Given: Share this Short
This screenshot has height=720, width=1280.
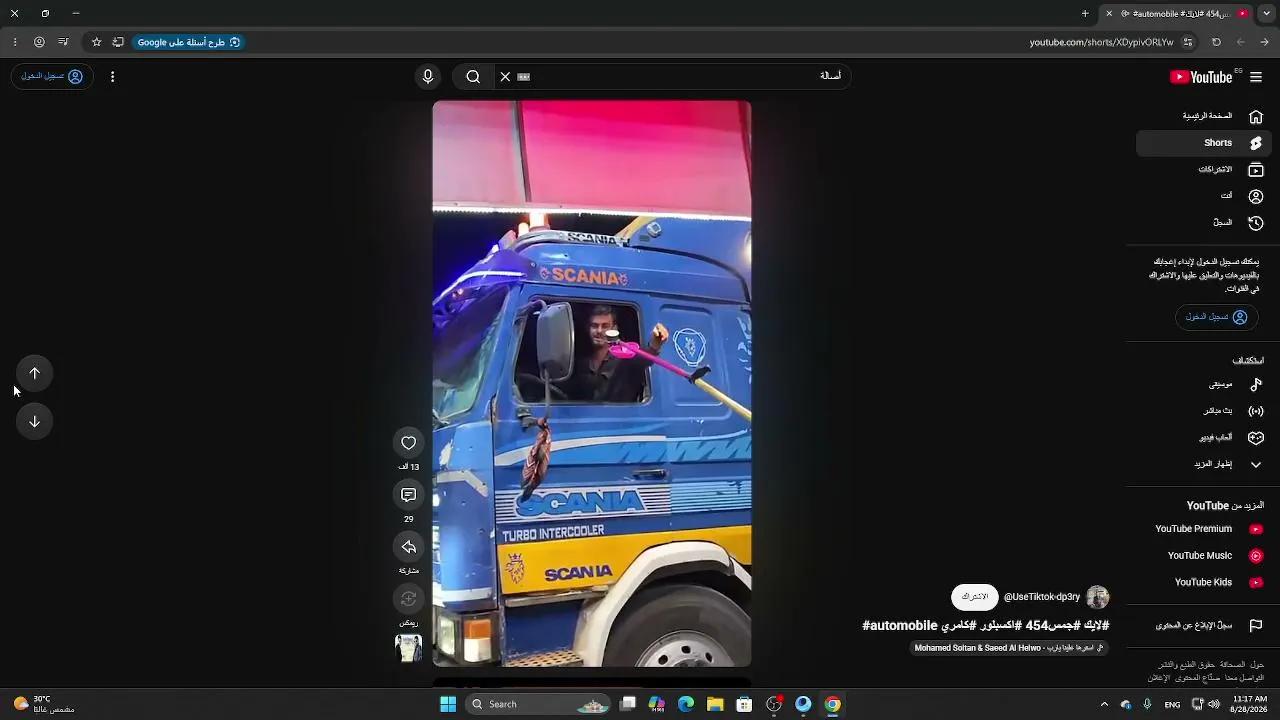Looking at the screenshot, I should (x=408, y=547).
